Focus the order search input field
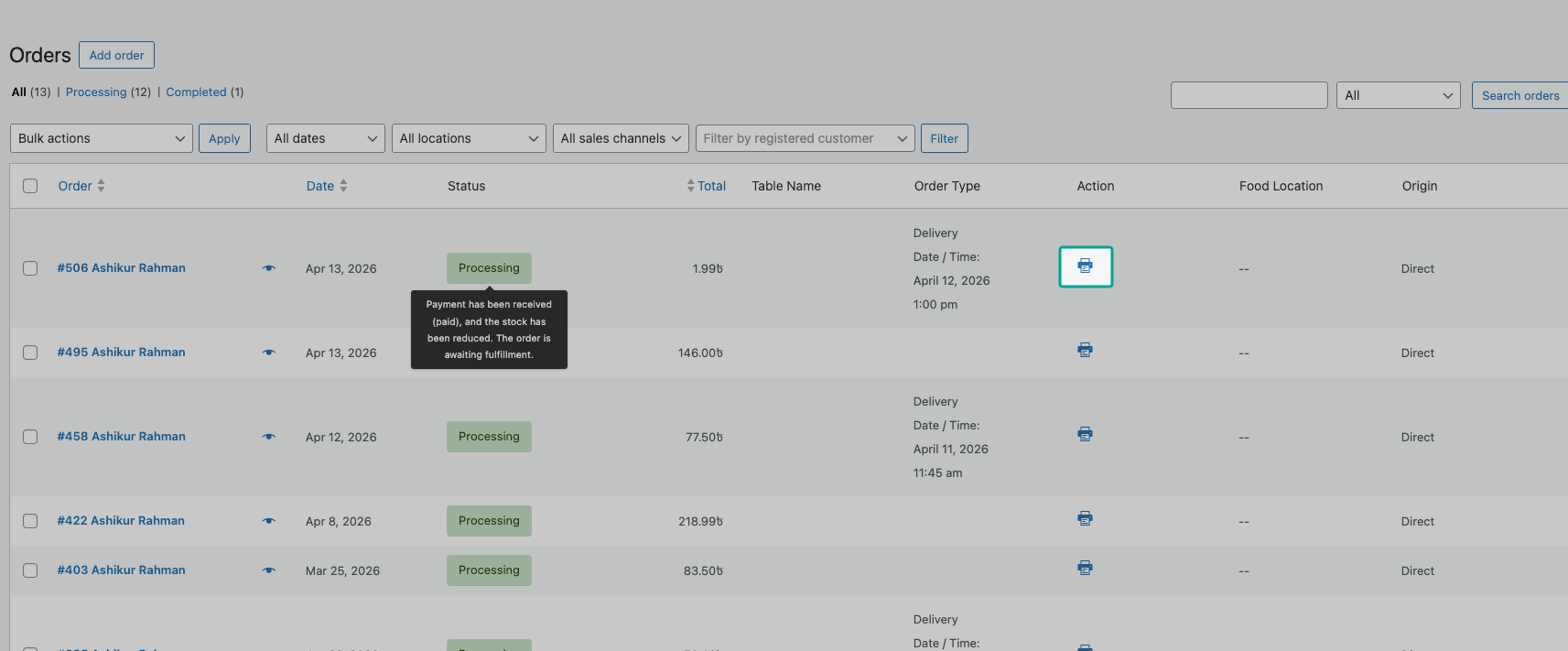The width and height of the screenshot is (1568, 651). pyautogui.click(x=1249, y=95)
